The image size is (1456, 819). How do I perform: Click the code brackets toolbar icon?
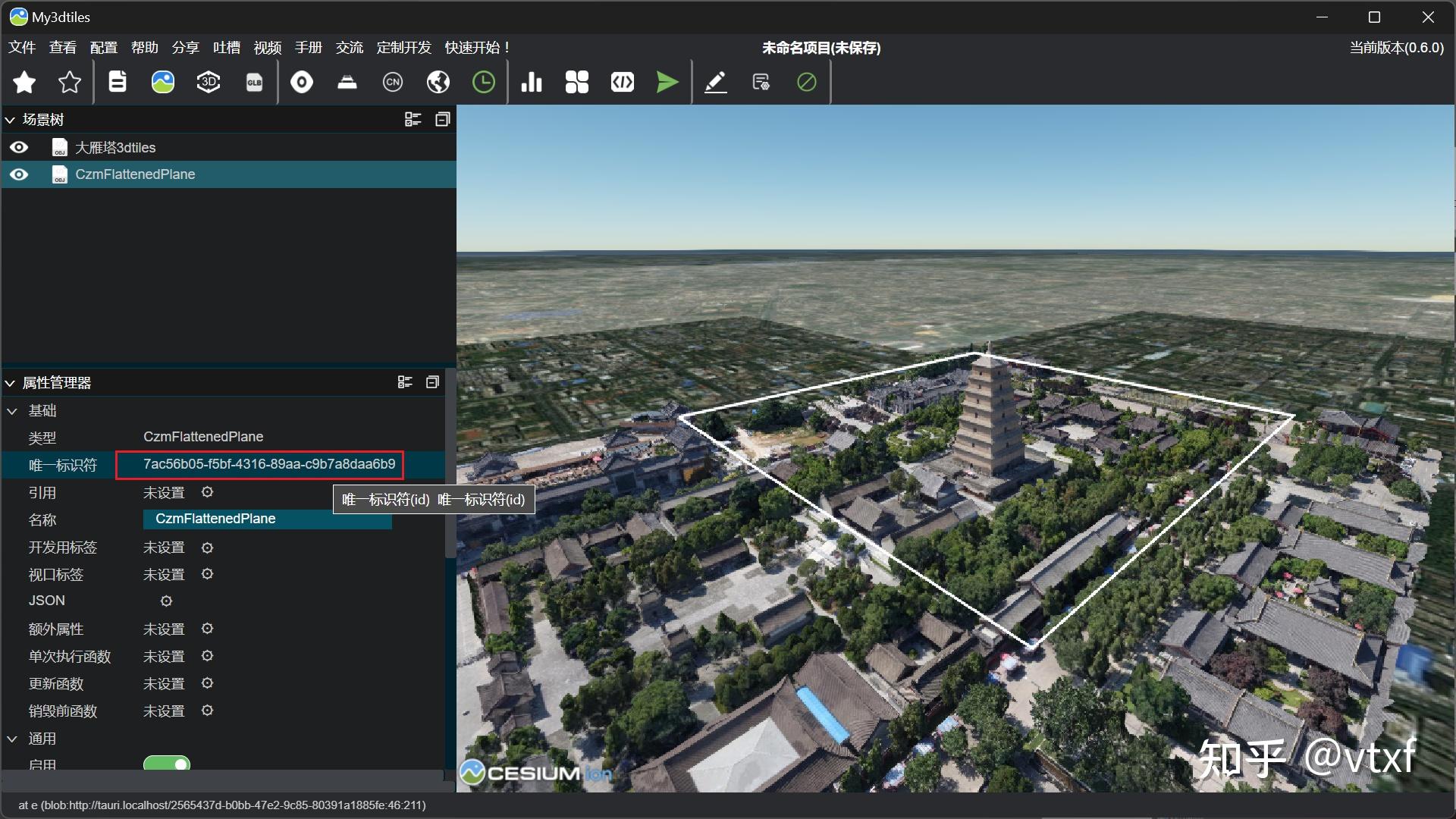click(x=623, y=82)
